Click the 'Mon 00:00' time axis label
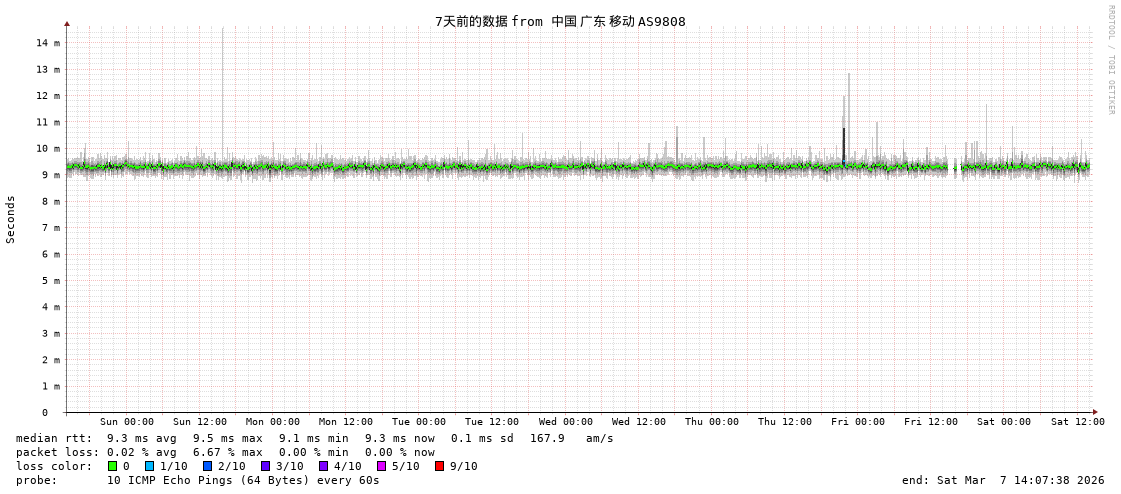 273,422
